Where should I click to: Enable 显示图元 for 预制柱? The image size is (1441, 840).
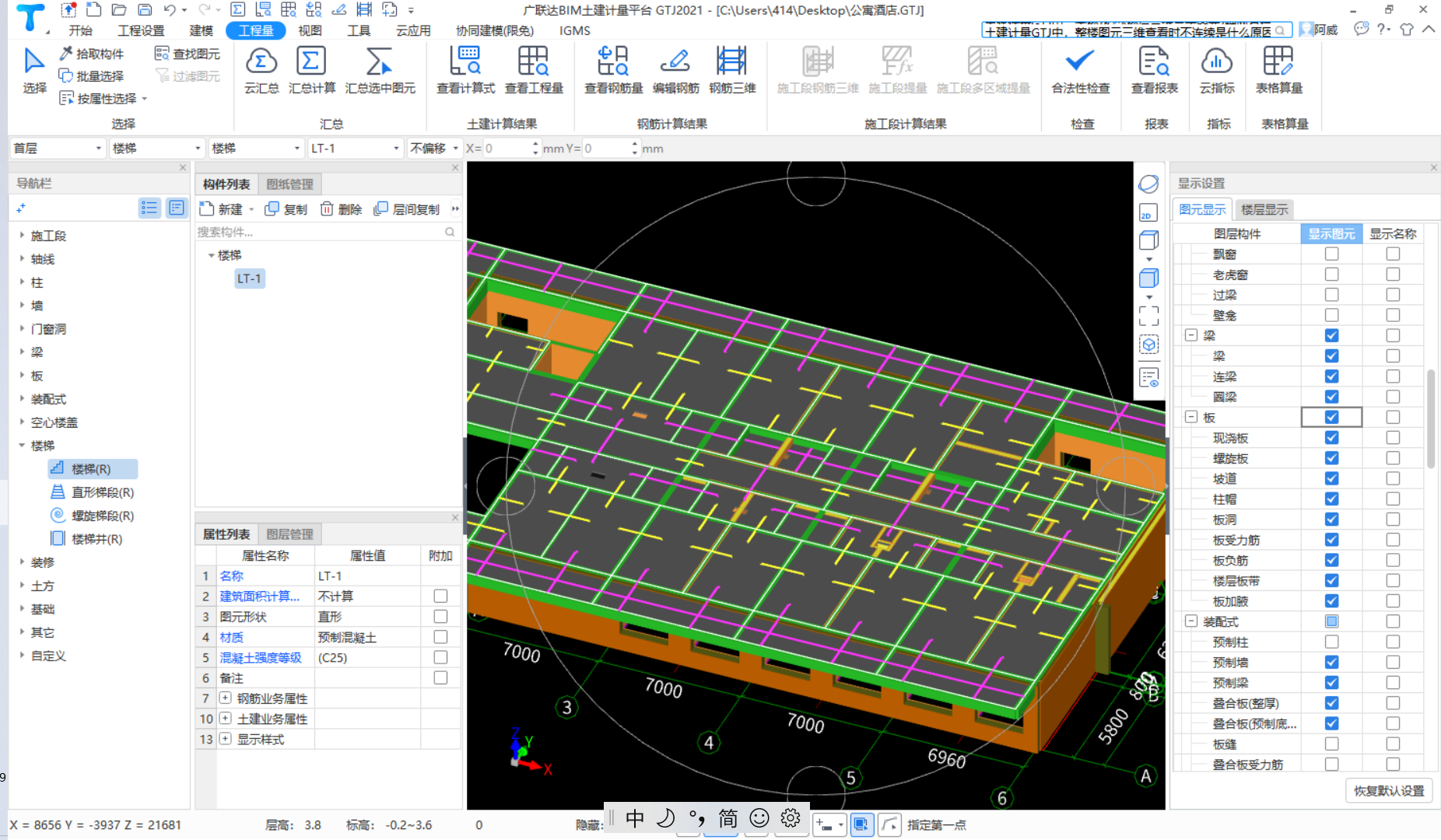tap(1331, 642)
